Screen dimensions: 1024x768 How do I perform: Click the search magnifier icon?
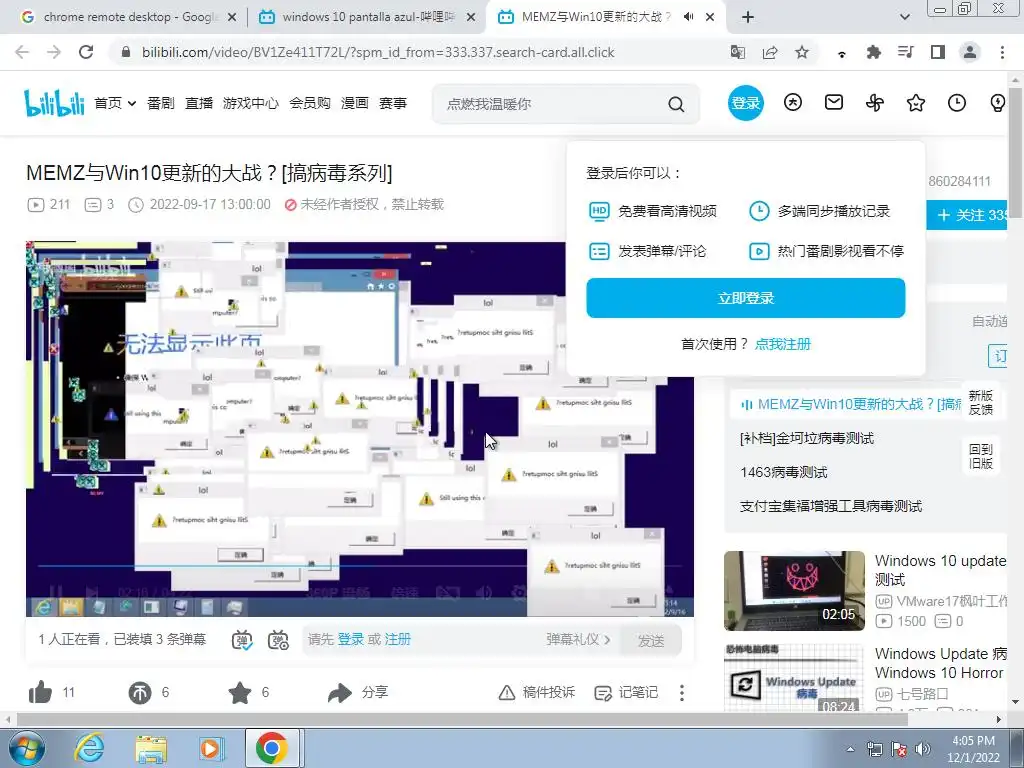(x=677, y=104)
